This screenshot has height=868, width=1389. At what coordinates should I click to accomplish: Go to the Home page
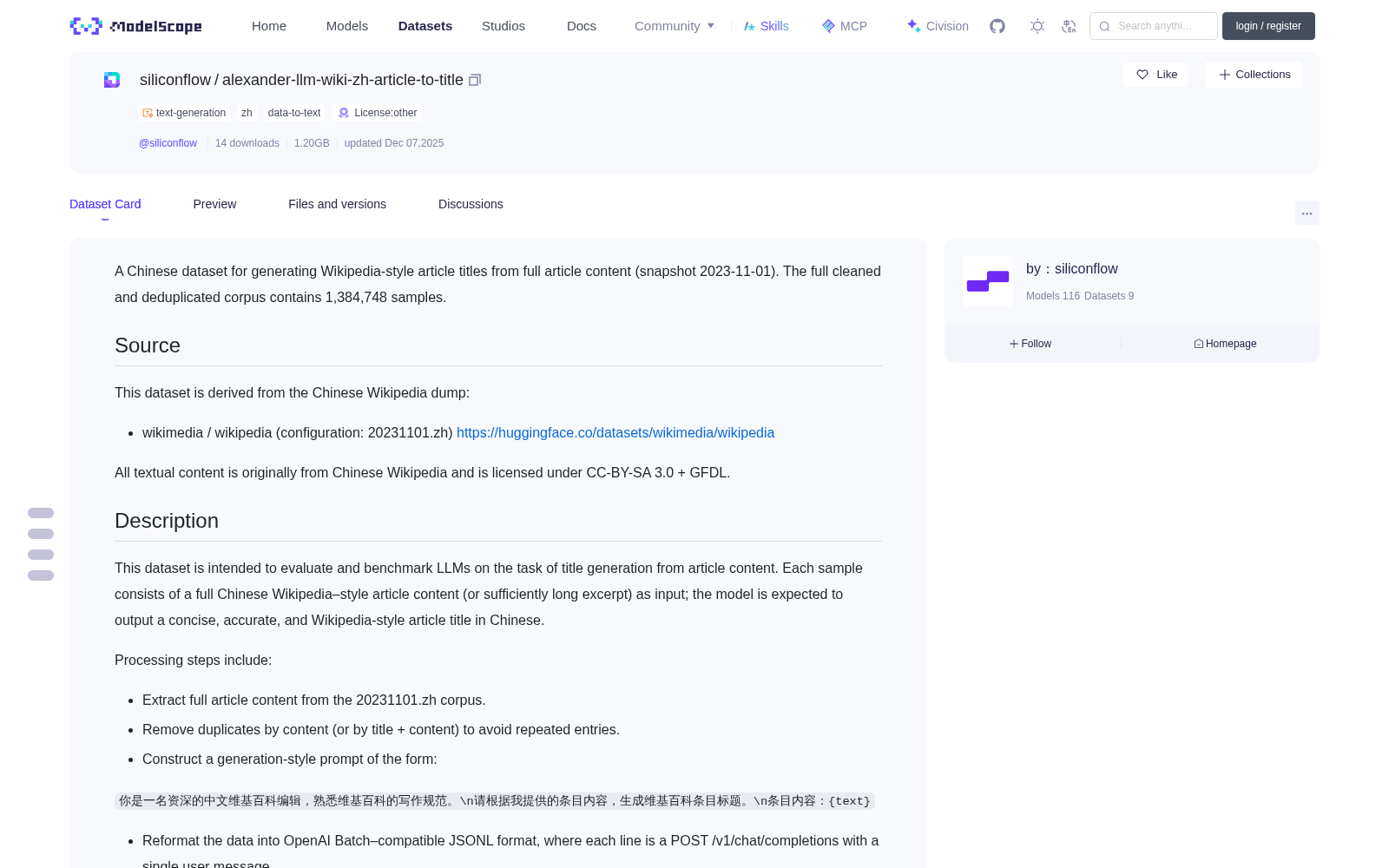[x=269, y=26]
